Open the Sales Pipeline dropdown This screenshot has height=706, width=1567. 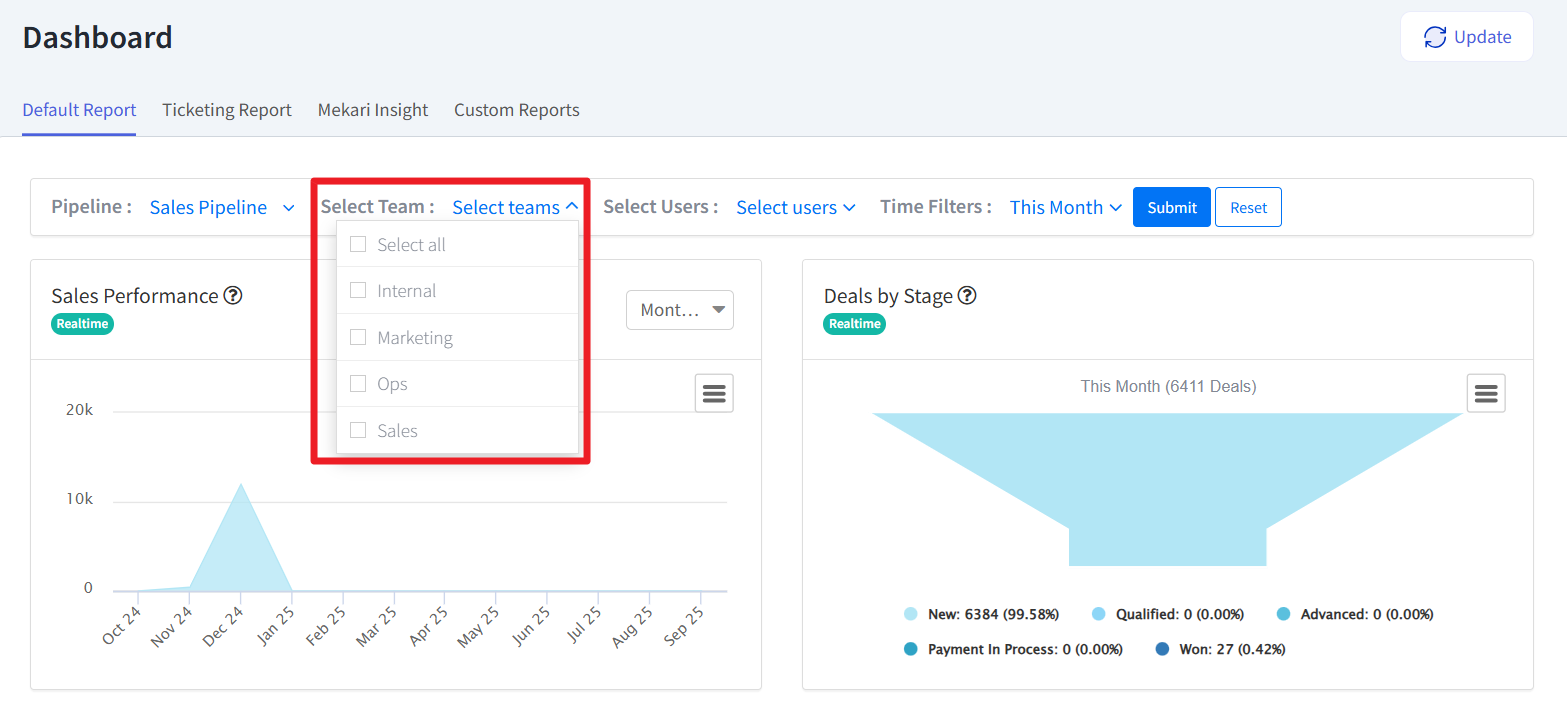click(222, 208)
